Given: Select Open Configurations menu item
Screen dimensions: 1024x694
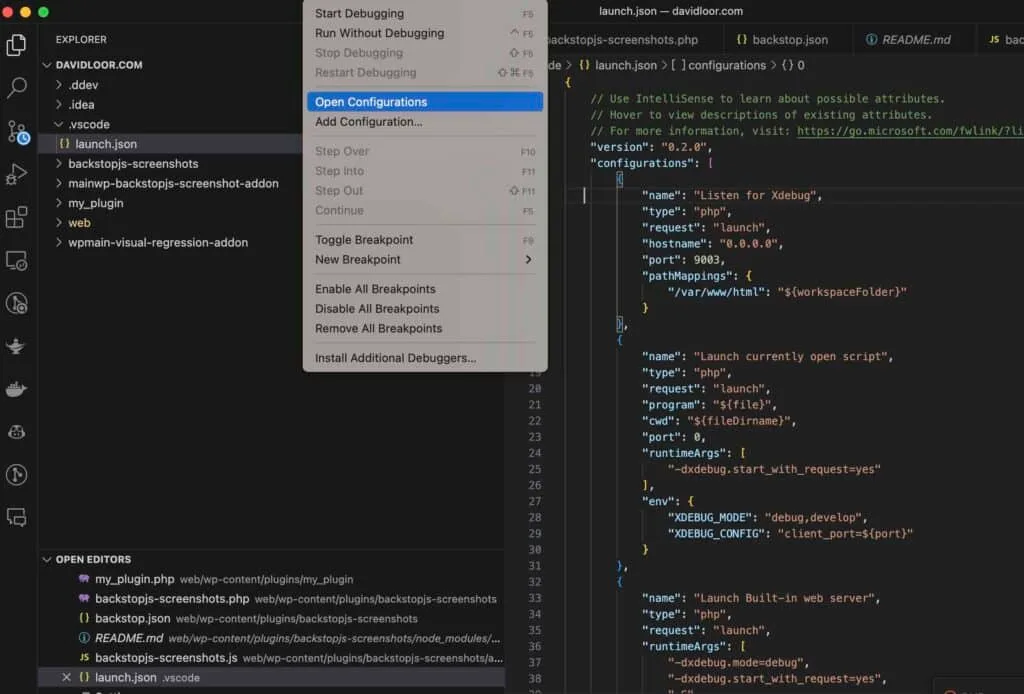Looking at the screenshot, I should tap(424, 102).
